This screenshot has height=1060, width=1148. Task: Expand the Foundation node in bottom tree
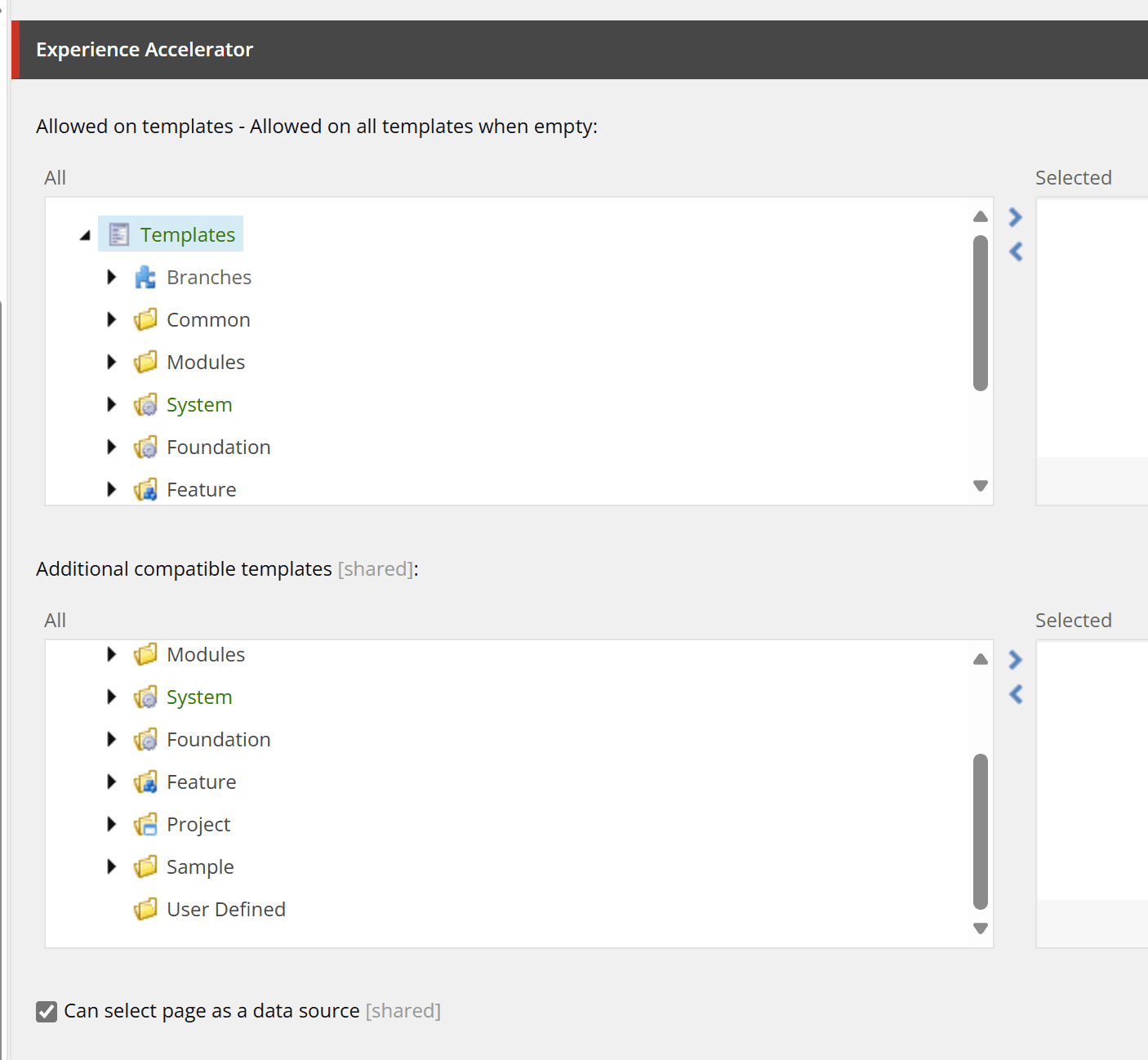tap(112, 739)
